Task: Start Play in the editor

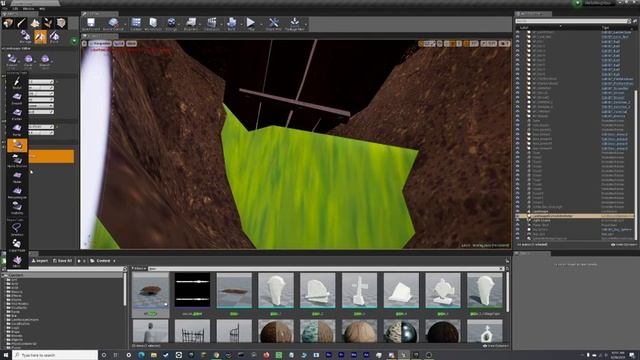Action: click(251, 24)
